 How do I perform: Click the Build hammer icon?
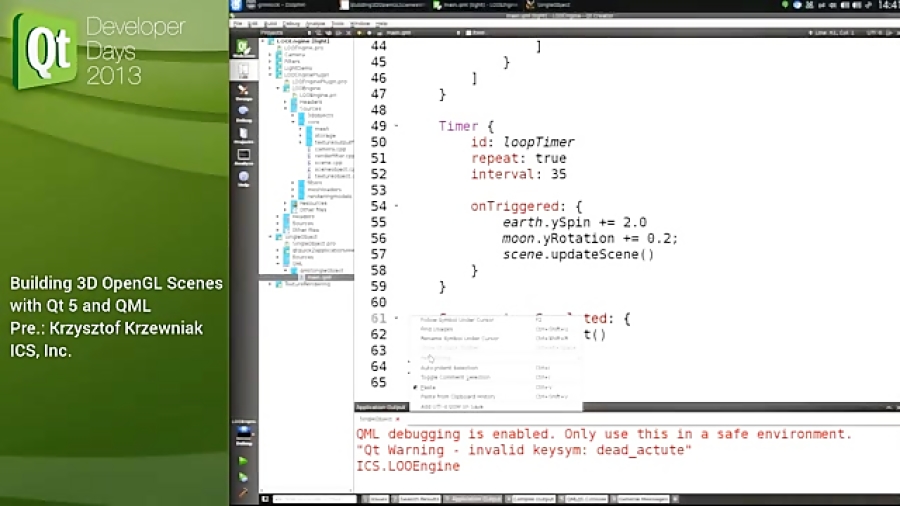(x=243, y=492)
